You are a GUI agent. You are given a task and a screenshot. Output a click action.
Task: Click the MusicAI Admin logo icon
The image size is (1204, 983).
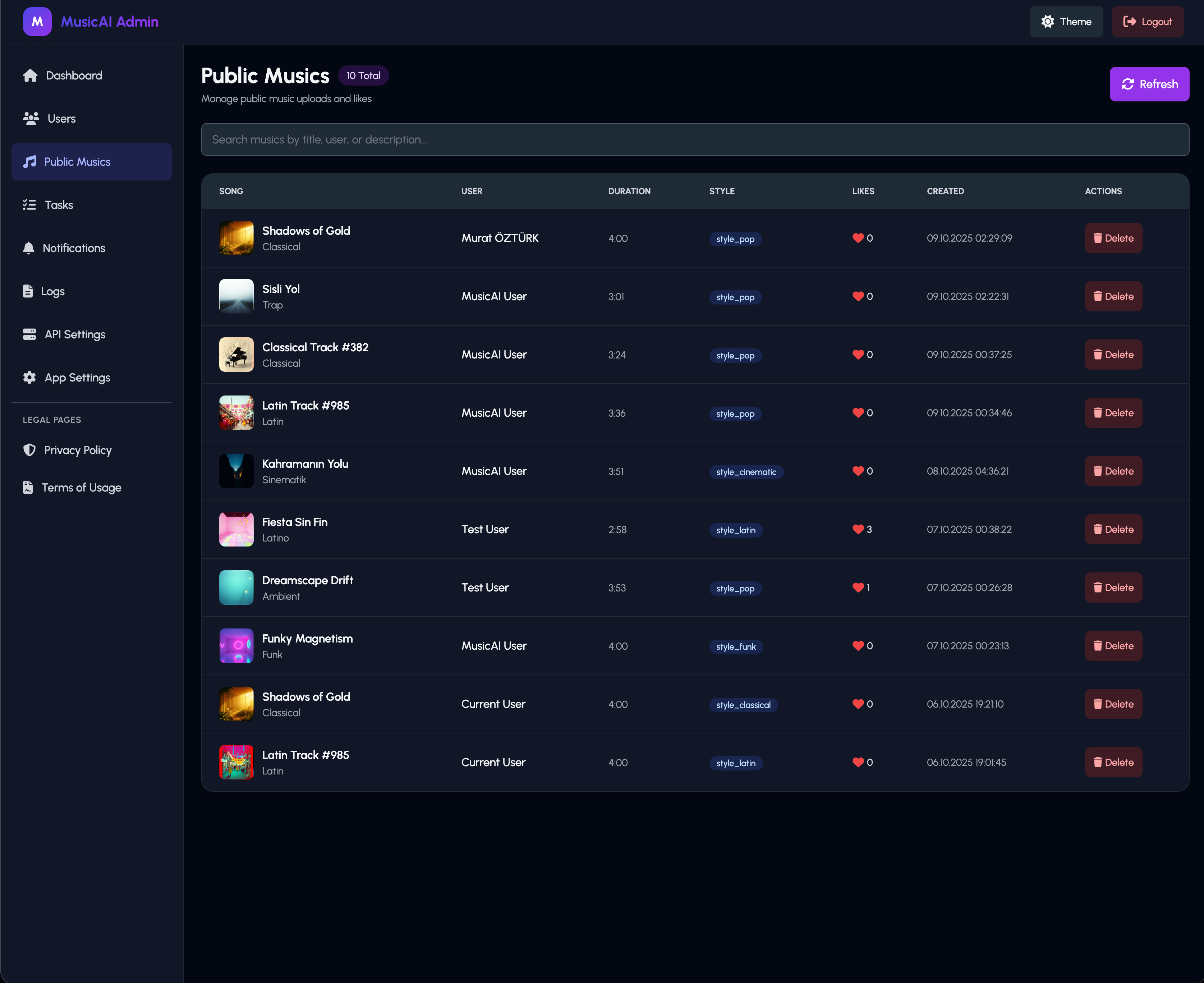[x=37, y=22]
